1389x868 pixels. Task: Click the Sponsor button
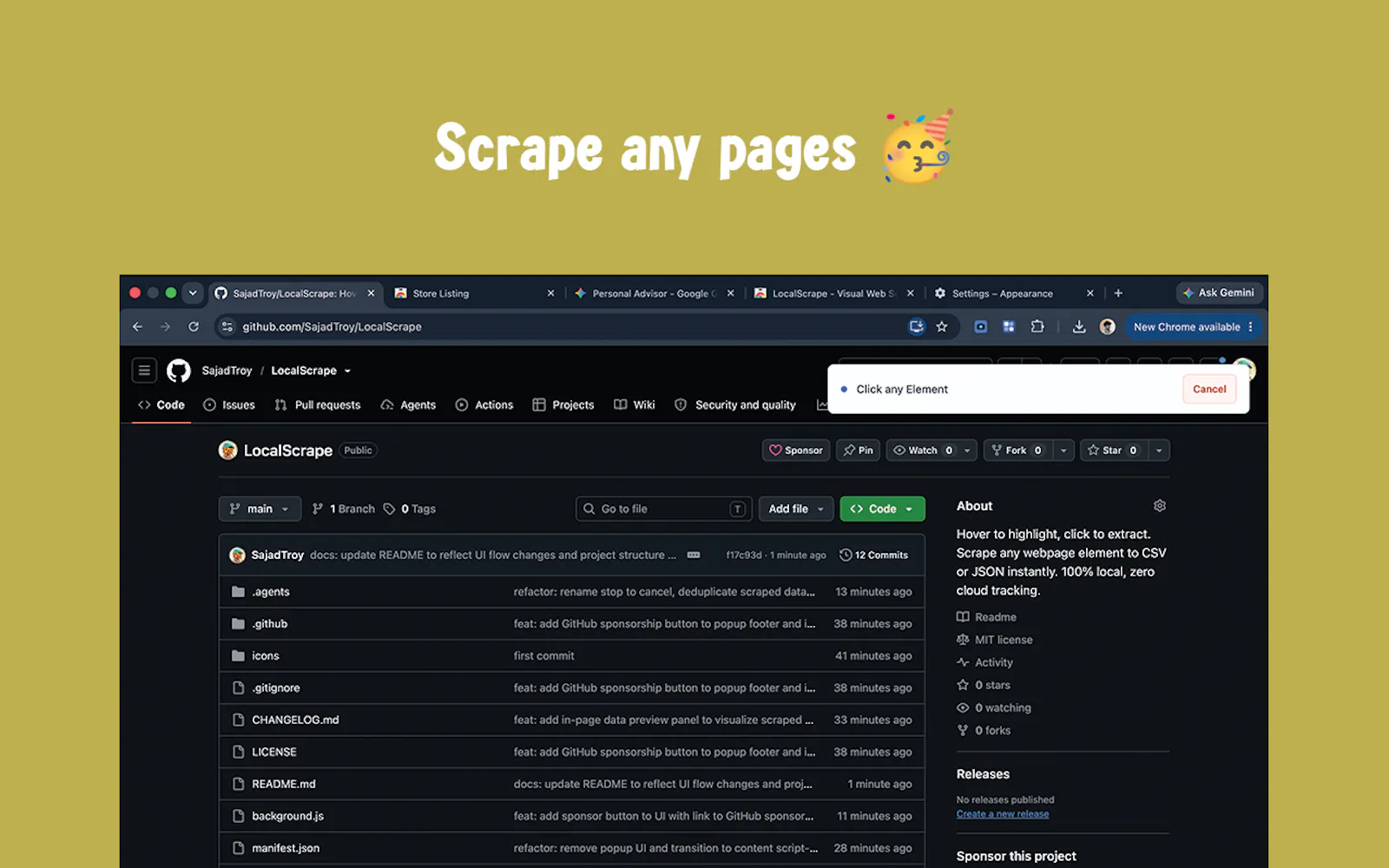796,450
